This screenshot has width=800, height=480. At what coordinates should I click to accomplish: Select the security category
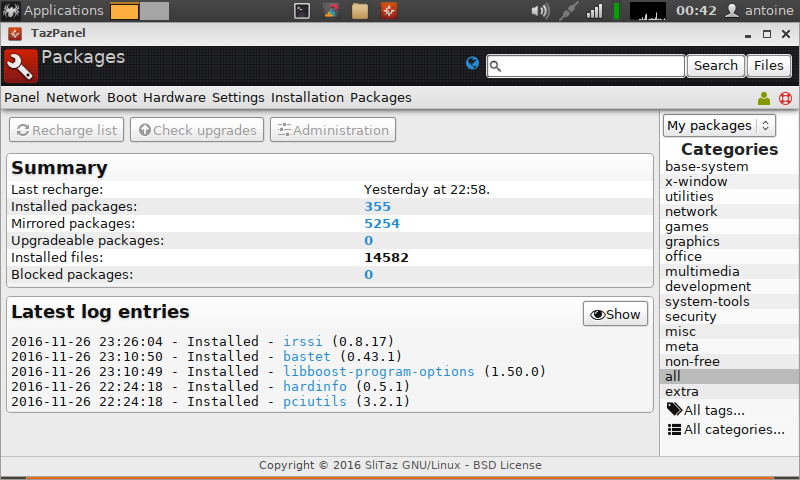[x=690, y=317]
